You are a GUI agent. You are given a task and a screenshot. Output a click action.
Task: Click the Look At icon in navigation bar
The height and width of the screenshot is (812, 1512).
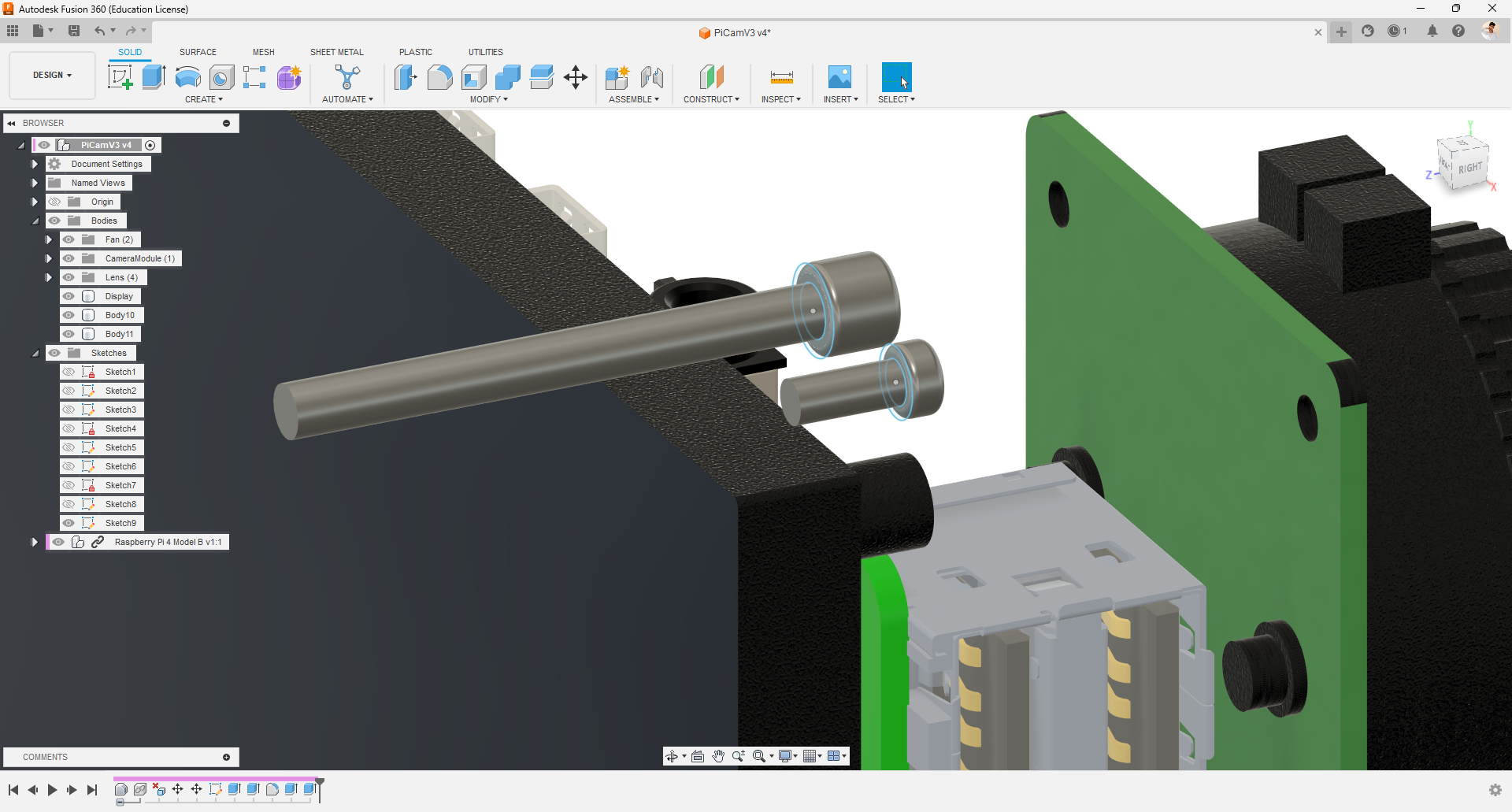(698, 756)
